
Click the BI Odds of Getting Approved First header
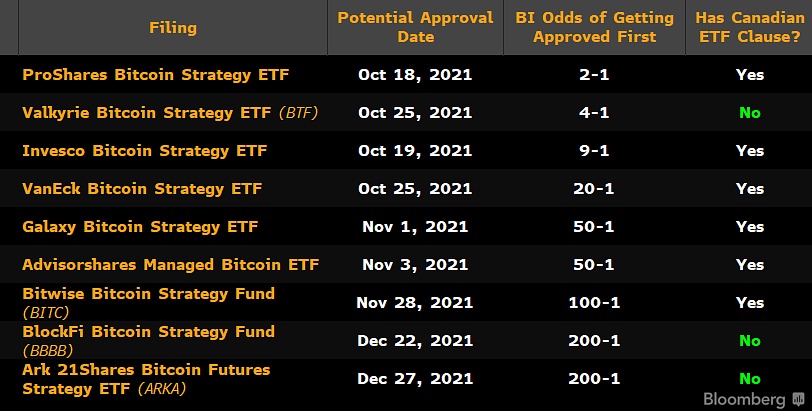click(594, 27)
